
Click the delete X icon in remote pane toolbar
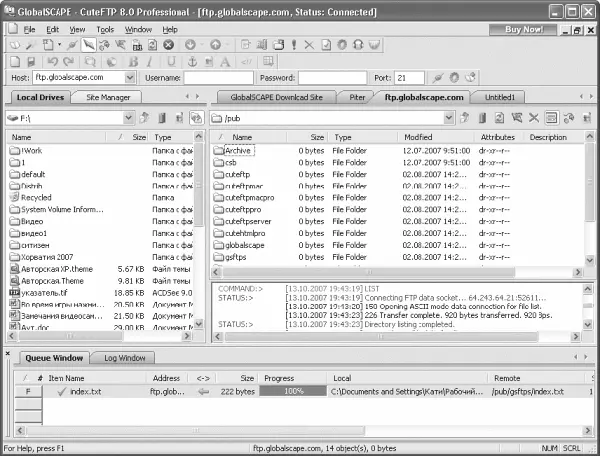pos(534,118)
